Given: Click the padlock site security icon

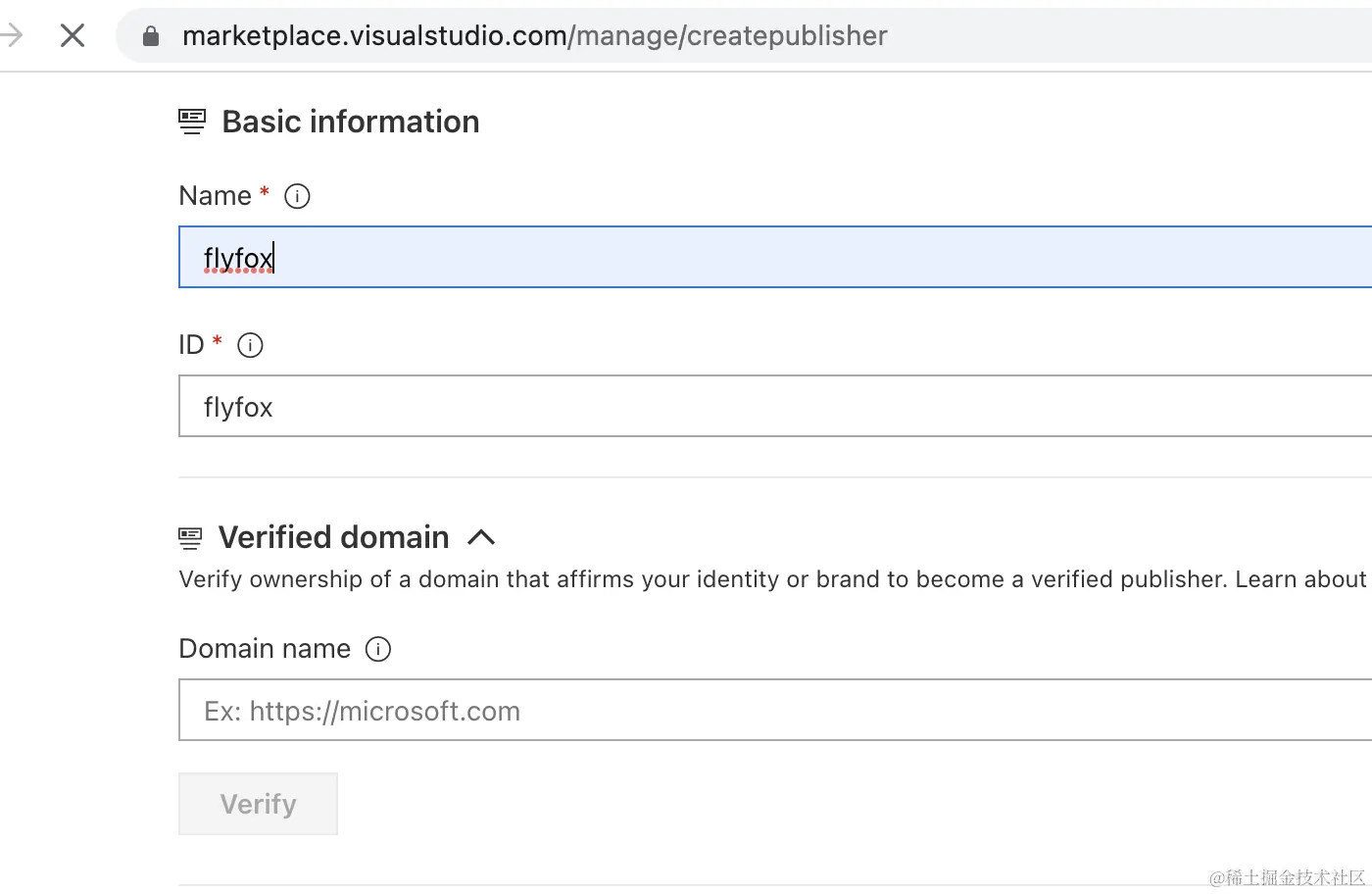Looking at the screenshot, I should 151,36.
